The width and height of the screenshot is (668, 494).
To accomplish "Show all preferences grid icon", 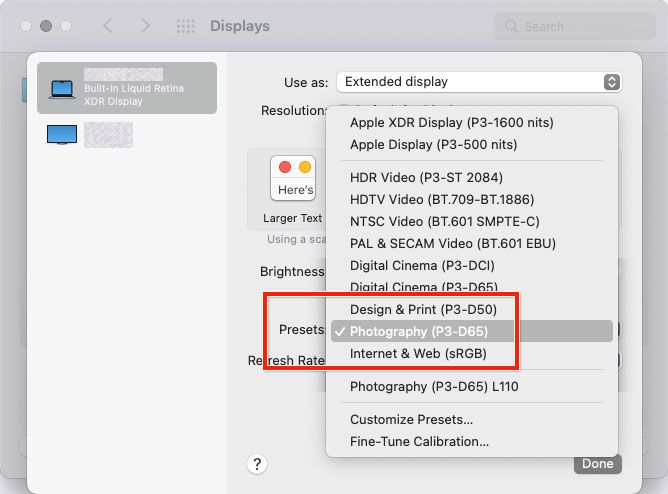I will tap(186, 26).
